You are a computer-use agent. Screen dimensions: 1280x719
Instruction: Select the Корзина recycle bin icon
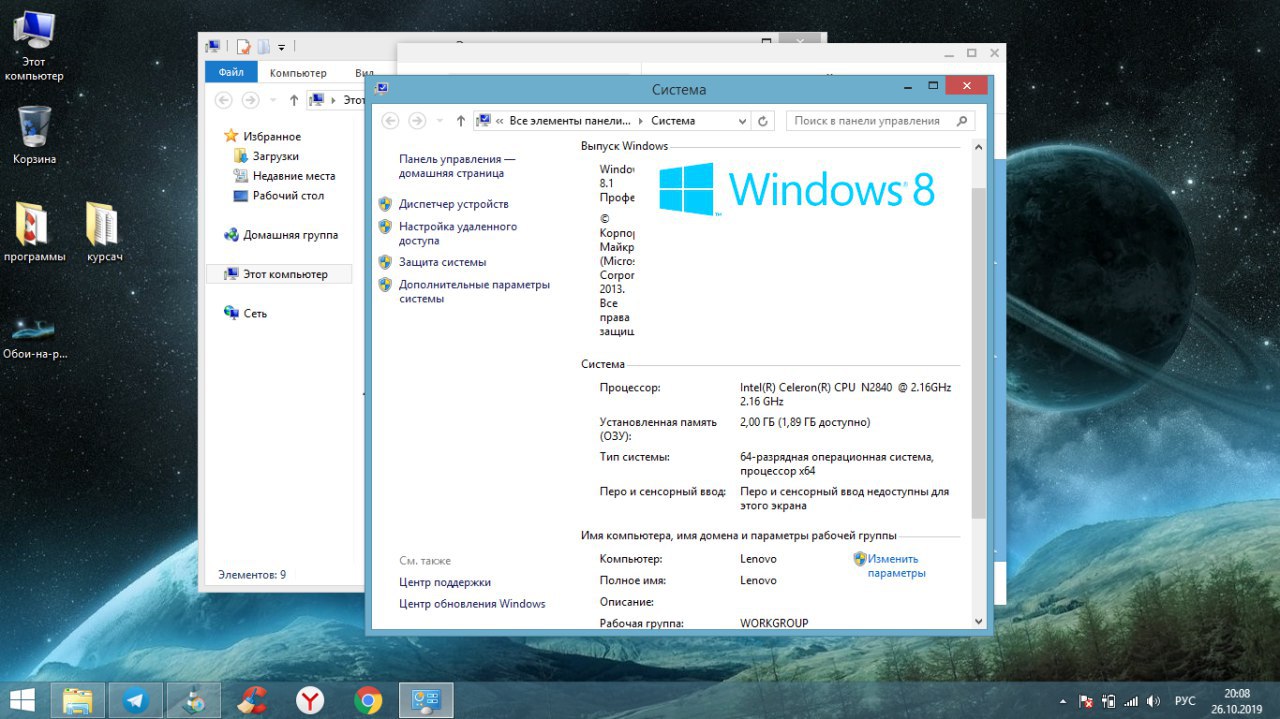[34, 135]
